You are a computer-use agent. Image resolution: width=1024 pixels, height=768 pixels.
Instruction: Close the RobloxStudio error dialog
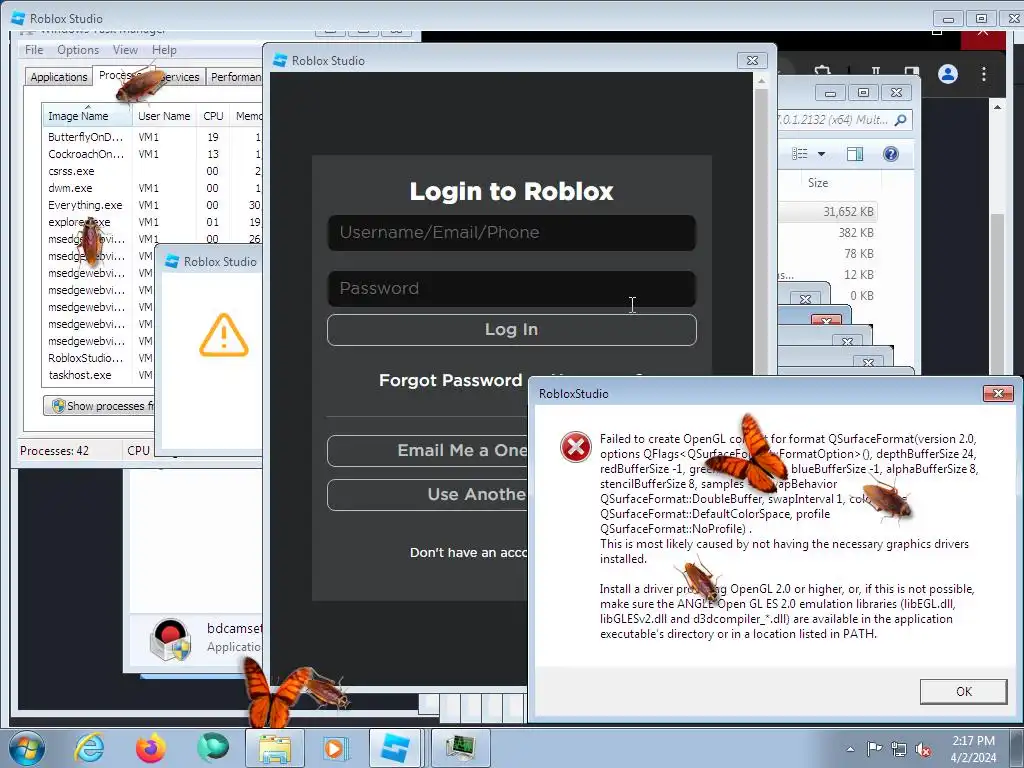point(998,393)
